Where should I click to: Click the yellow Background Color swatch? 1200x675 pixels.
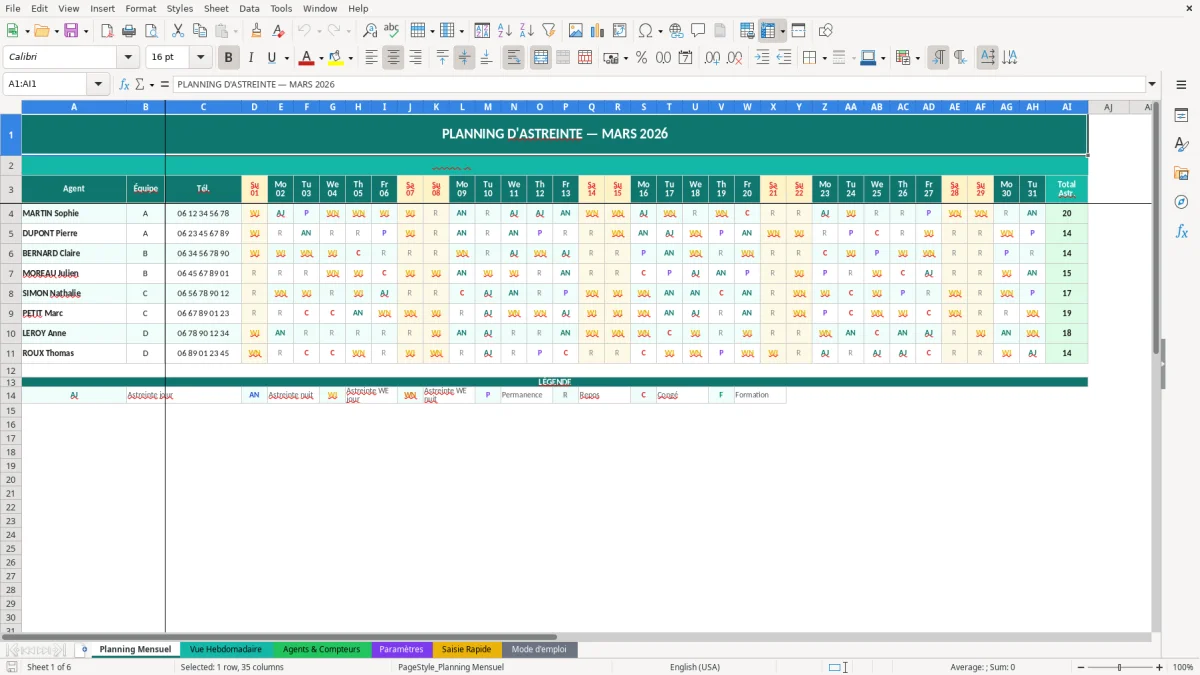336,58
